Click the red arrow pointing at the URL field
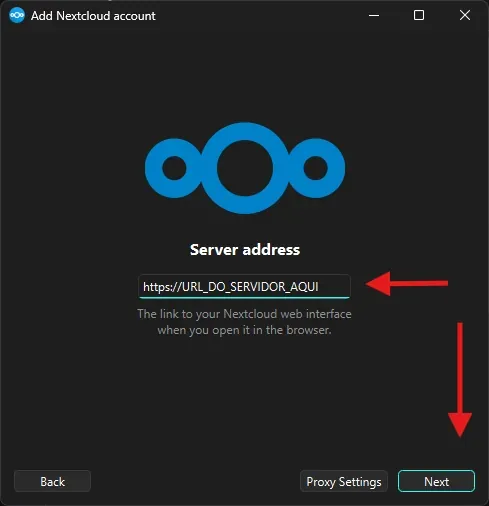The height and width of the screenshot is (506, 489). [x=407, y=284]
